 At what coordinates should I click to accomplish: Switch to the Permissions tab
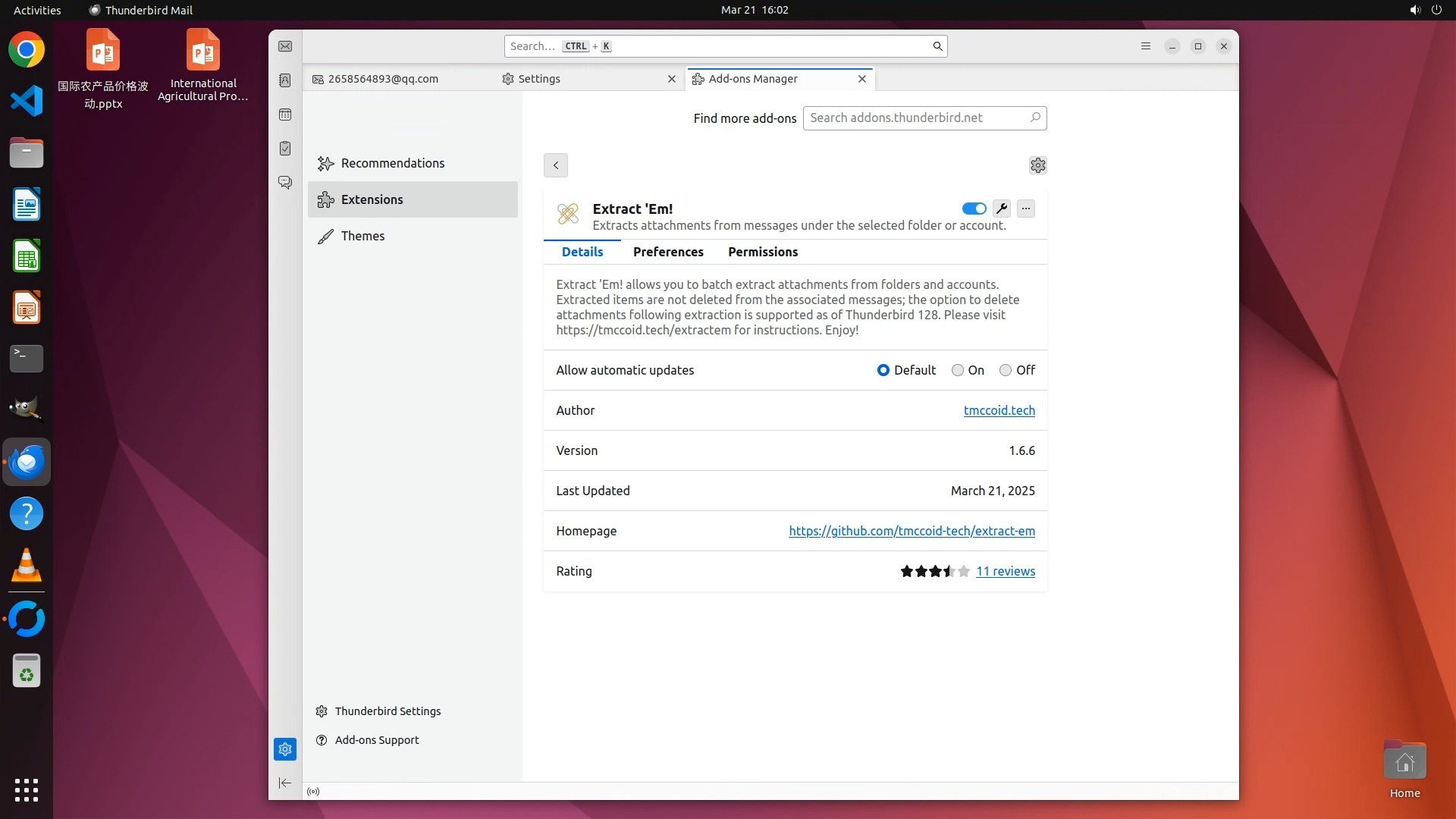point(762,252)
